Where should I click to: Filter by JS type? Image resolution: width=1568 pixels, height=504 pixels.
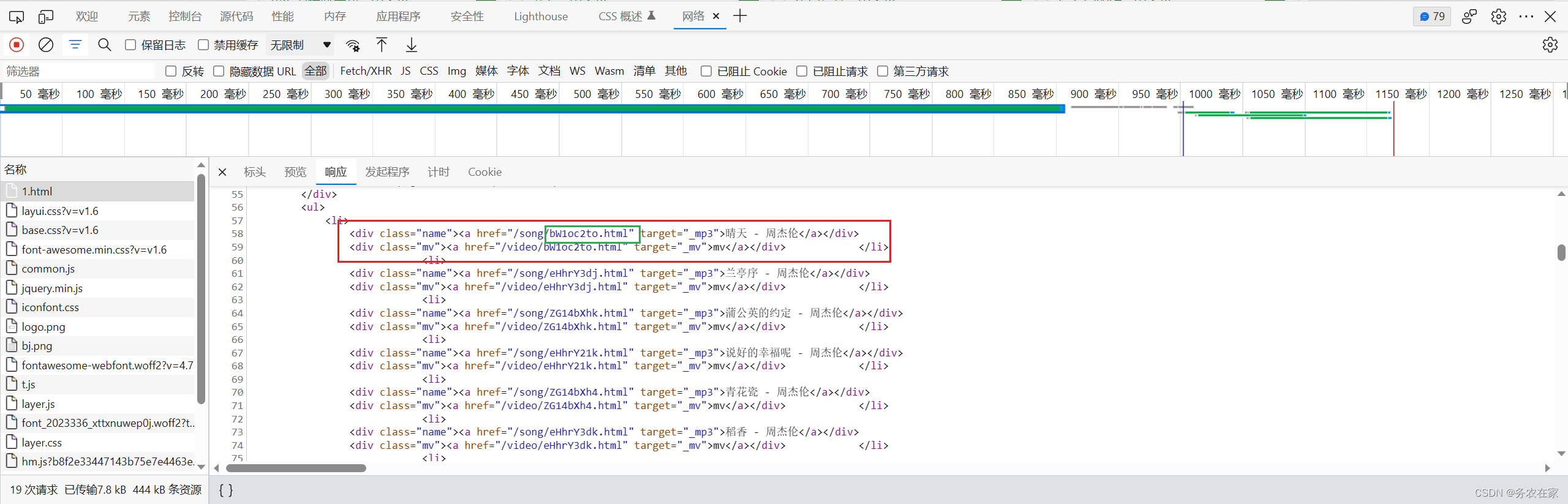(x=405, y=71)
